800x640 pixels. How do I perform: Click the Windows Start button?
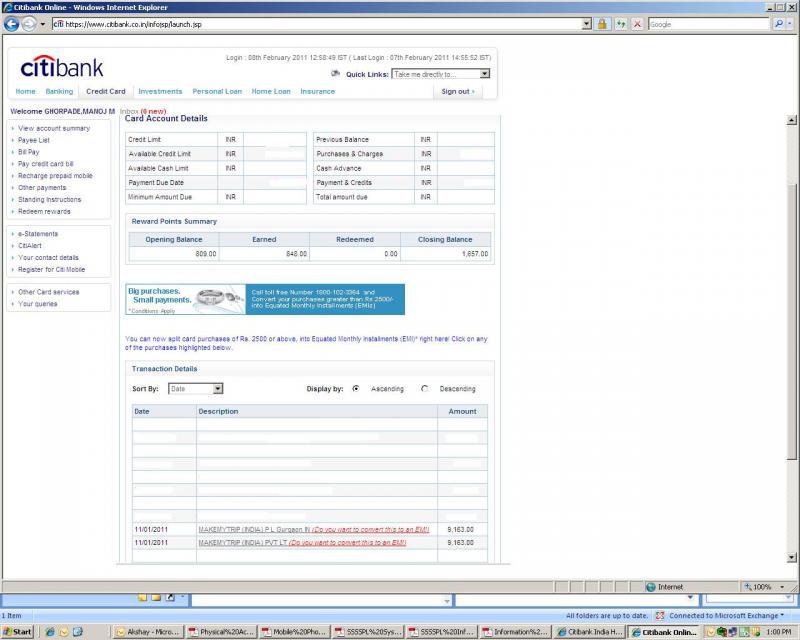pyautogui.click(x=17, y=632)
